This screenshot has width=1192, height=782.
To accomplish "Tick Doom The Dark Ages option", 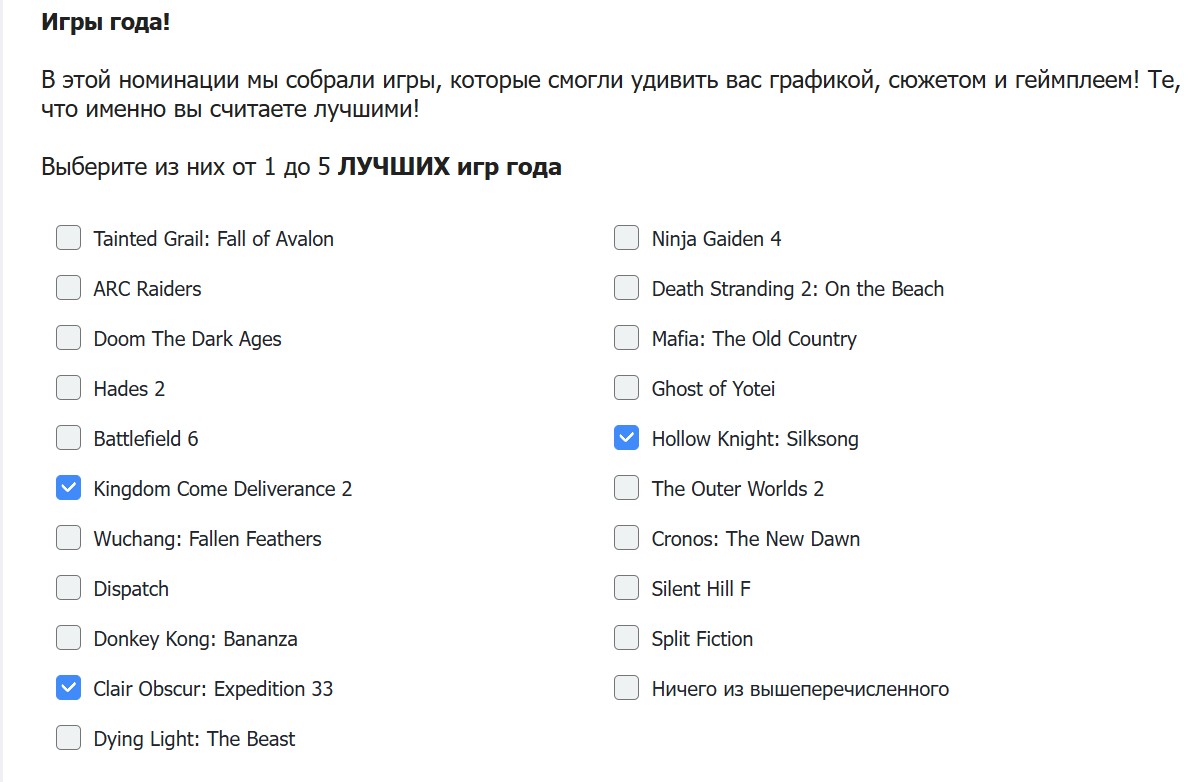I will click(x=68, y=338).
